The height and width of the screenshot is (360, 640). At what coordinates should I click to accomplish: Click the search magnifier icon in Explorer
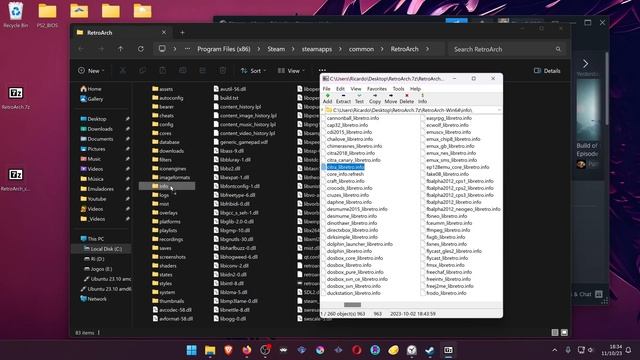click(x=558, y=49)
